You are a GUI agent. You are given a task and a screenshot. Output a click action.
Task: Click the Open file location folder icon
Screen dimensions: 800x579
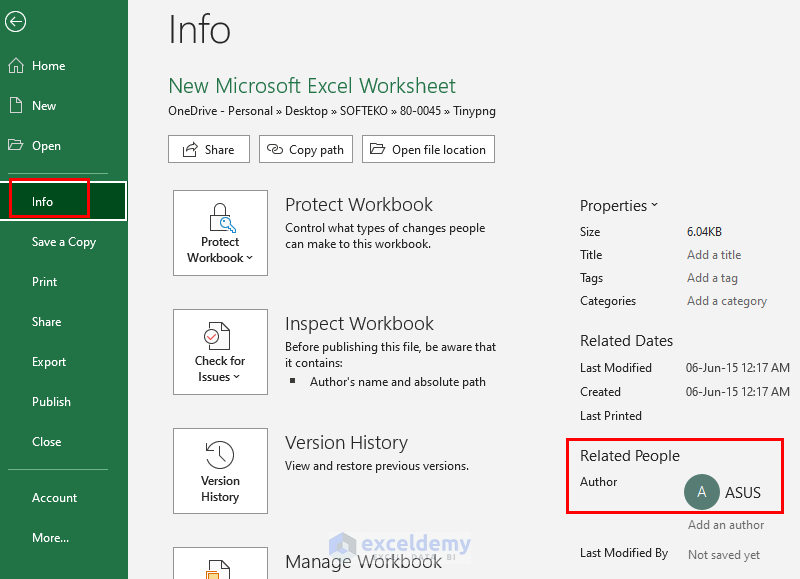(377, 150)
